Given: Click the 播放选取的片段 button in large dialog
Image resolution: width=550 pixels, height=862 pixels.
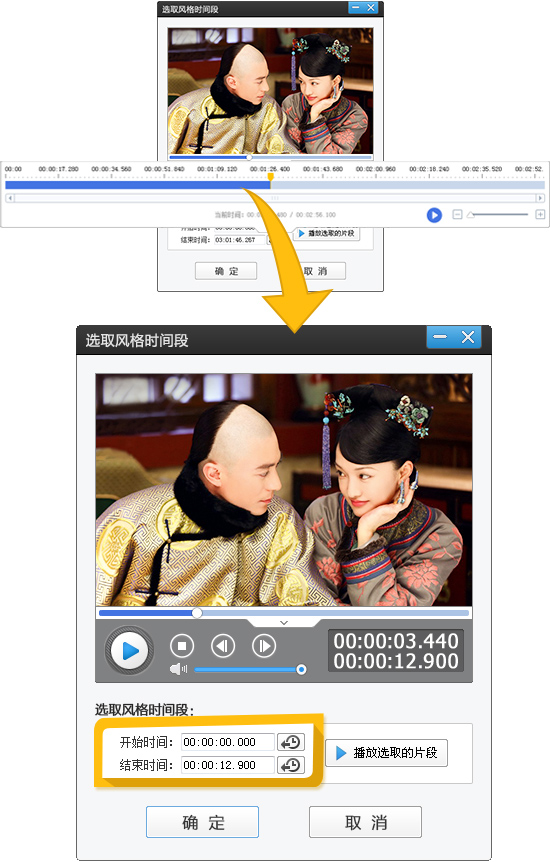Looking at the screenshot, I should click(386, 753).
